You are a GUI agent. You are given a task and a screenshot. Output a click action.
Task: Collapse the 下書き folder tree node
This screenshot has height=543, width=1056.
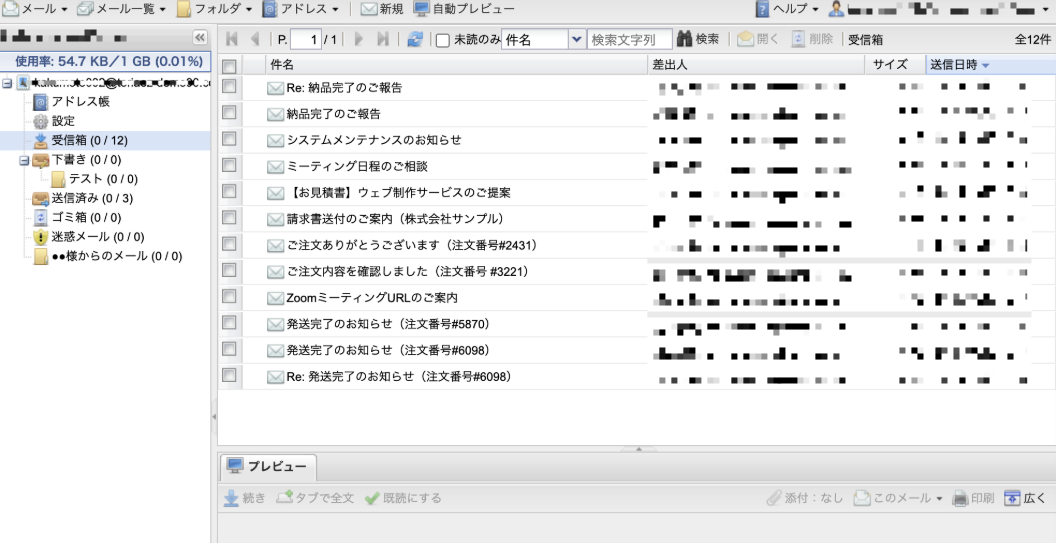point(24,160)
